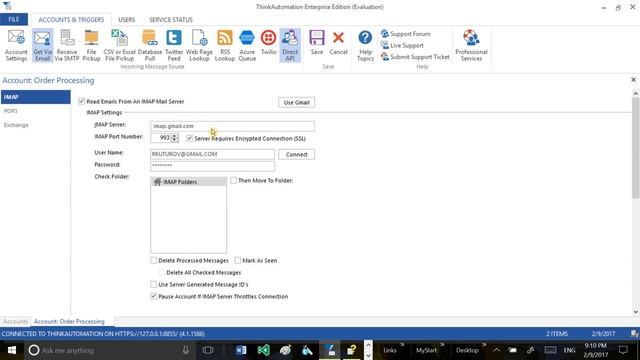
Task: Switch to the USERS tab
Action: 127,20
